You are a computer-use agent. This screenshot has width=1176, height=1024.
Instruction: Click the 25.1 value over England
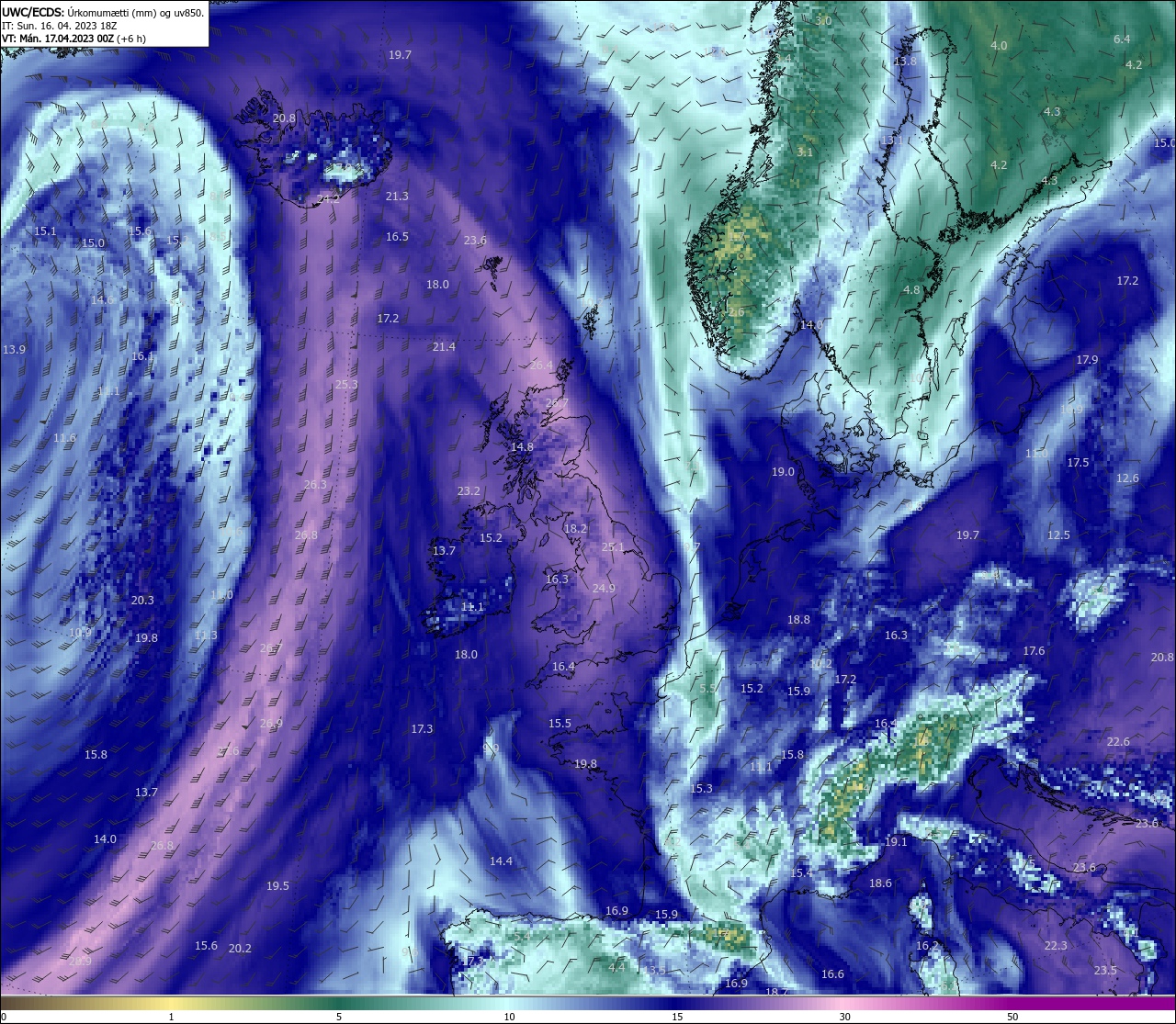click(x=613, y=547)
